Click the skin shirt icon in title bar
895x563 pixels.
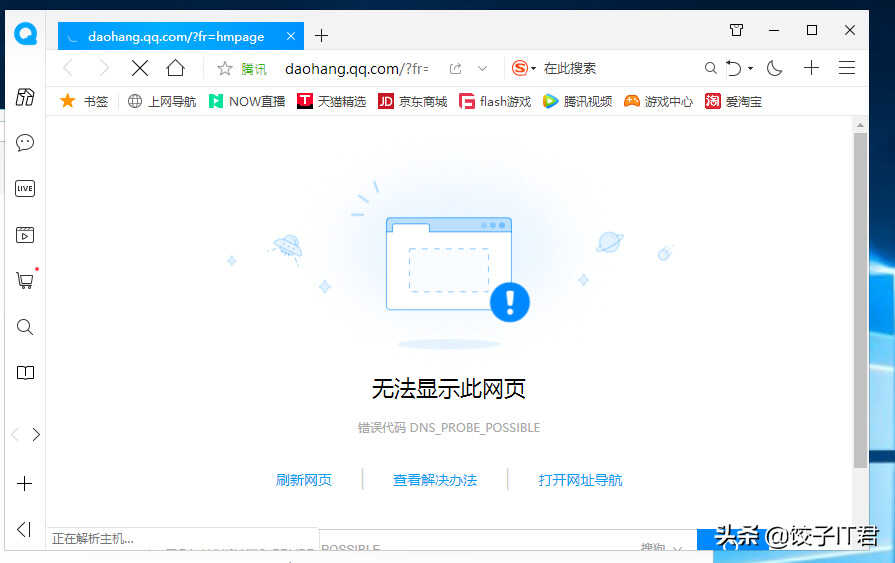(x=736, y=31)
